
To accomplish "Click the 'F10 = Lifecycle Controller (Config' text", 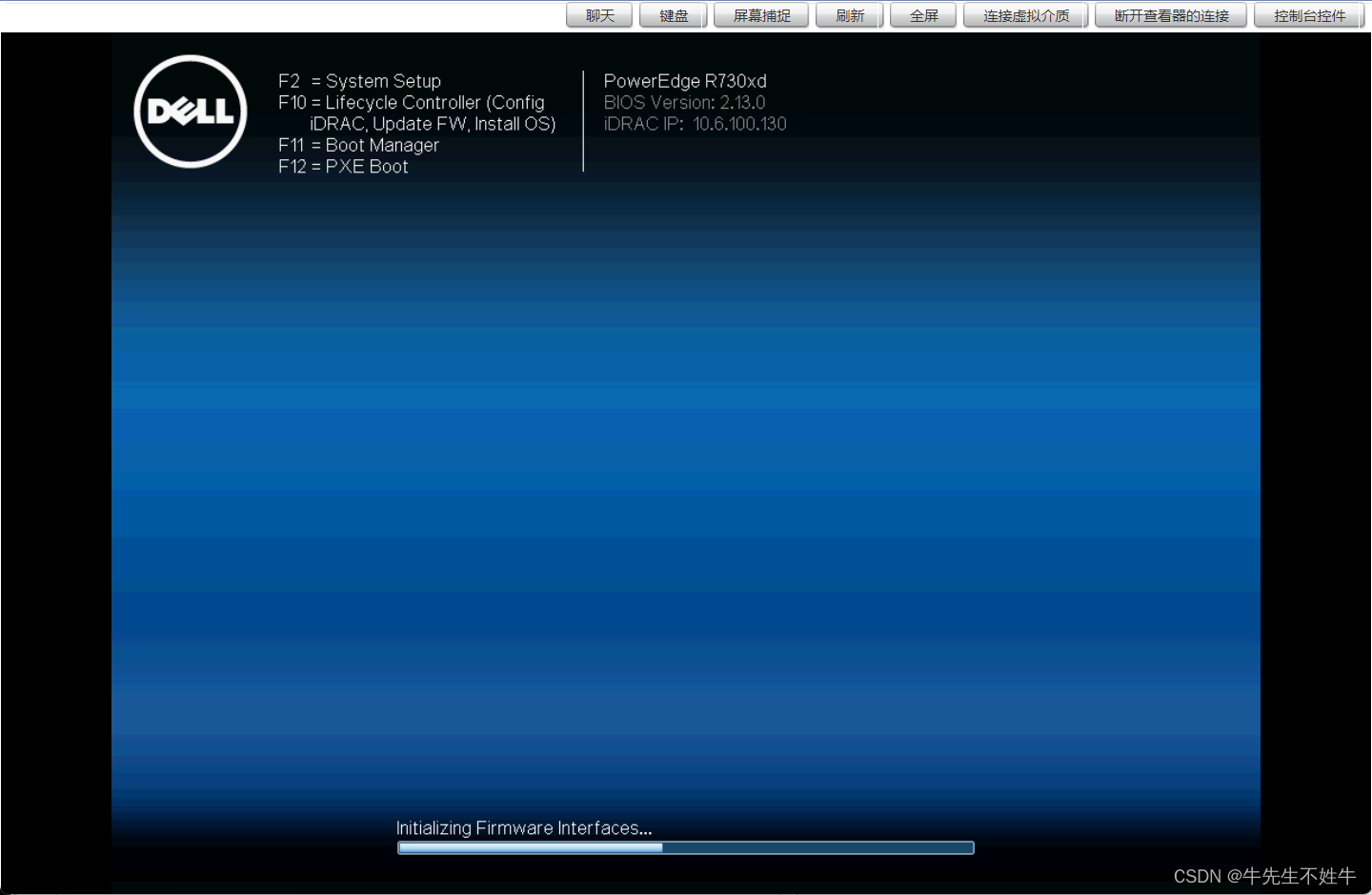I will [412, 102].
